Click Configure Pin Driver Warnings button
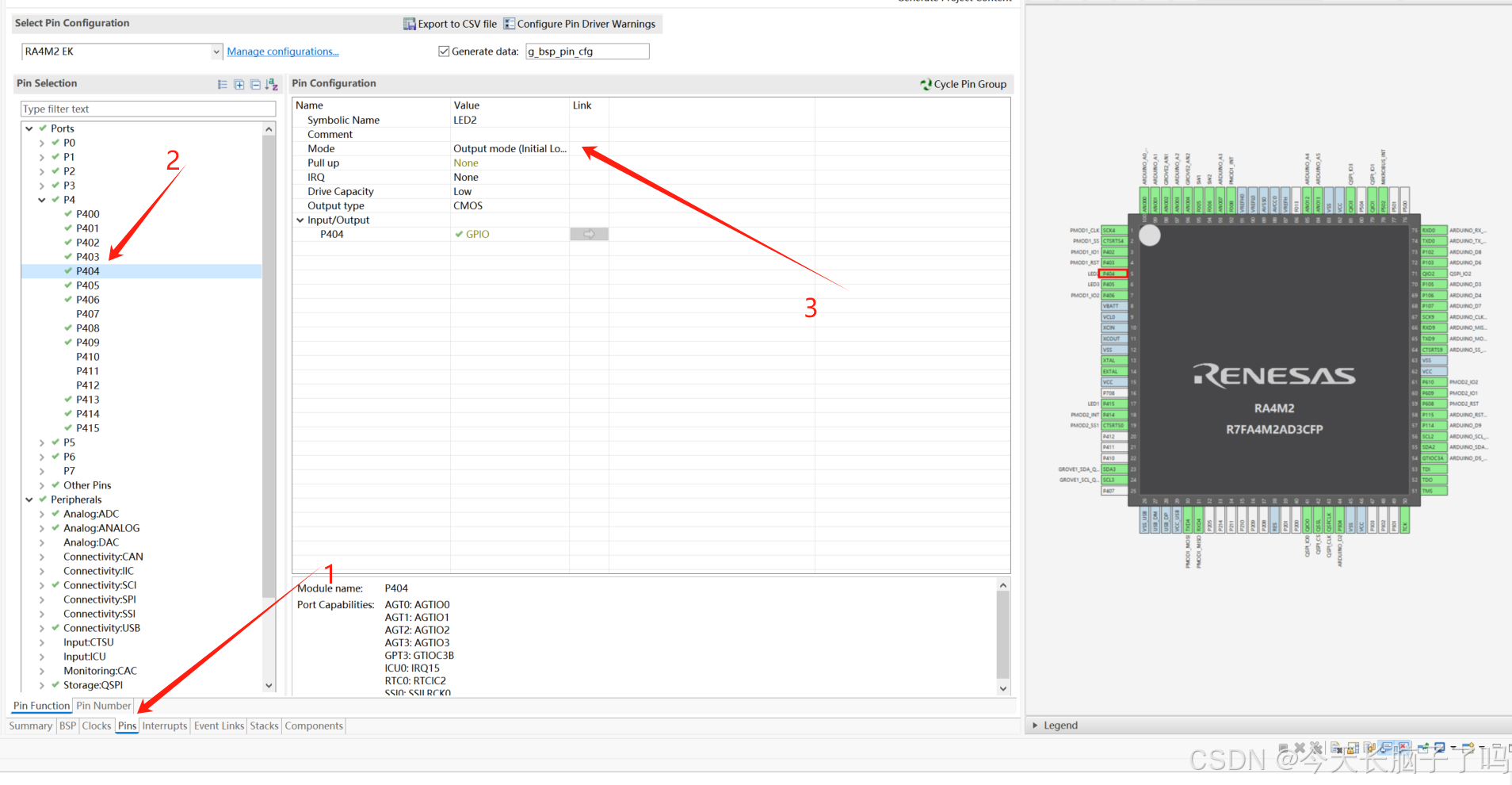Viewport: 1512px width, 785px height. coord(580,24)
